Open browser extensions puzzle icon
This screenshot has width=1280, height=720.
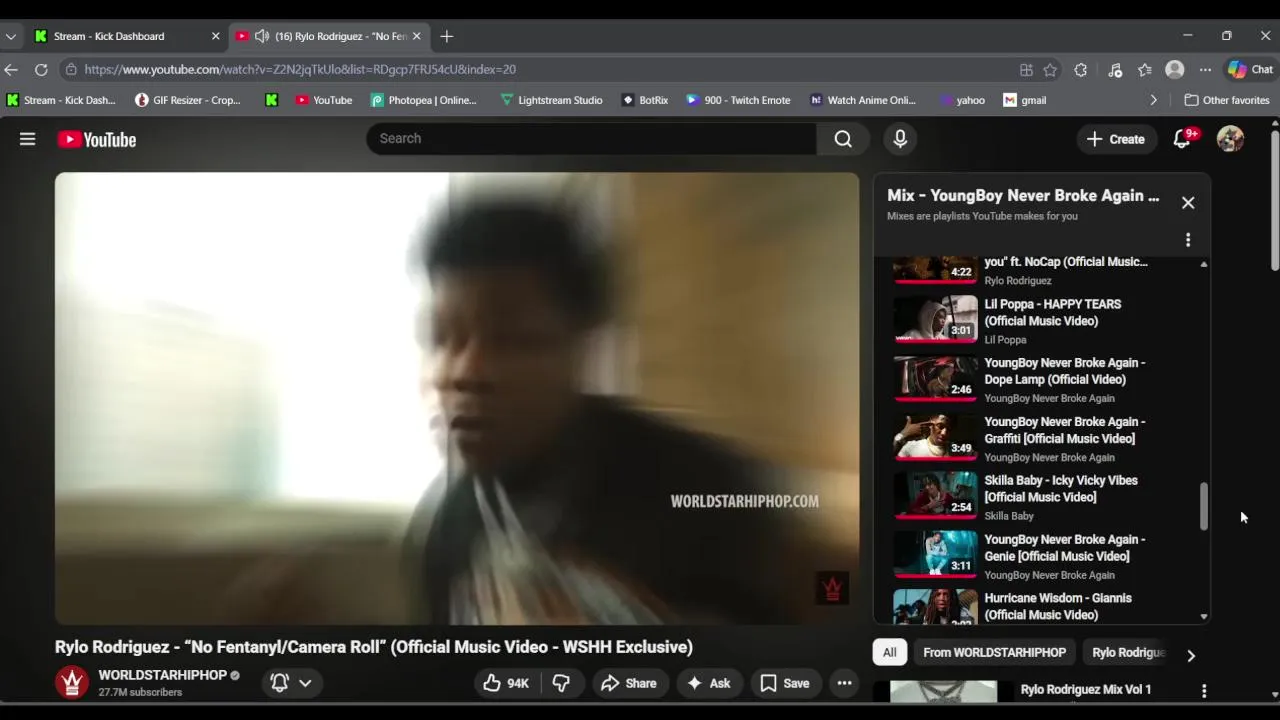pos(1080,70)
